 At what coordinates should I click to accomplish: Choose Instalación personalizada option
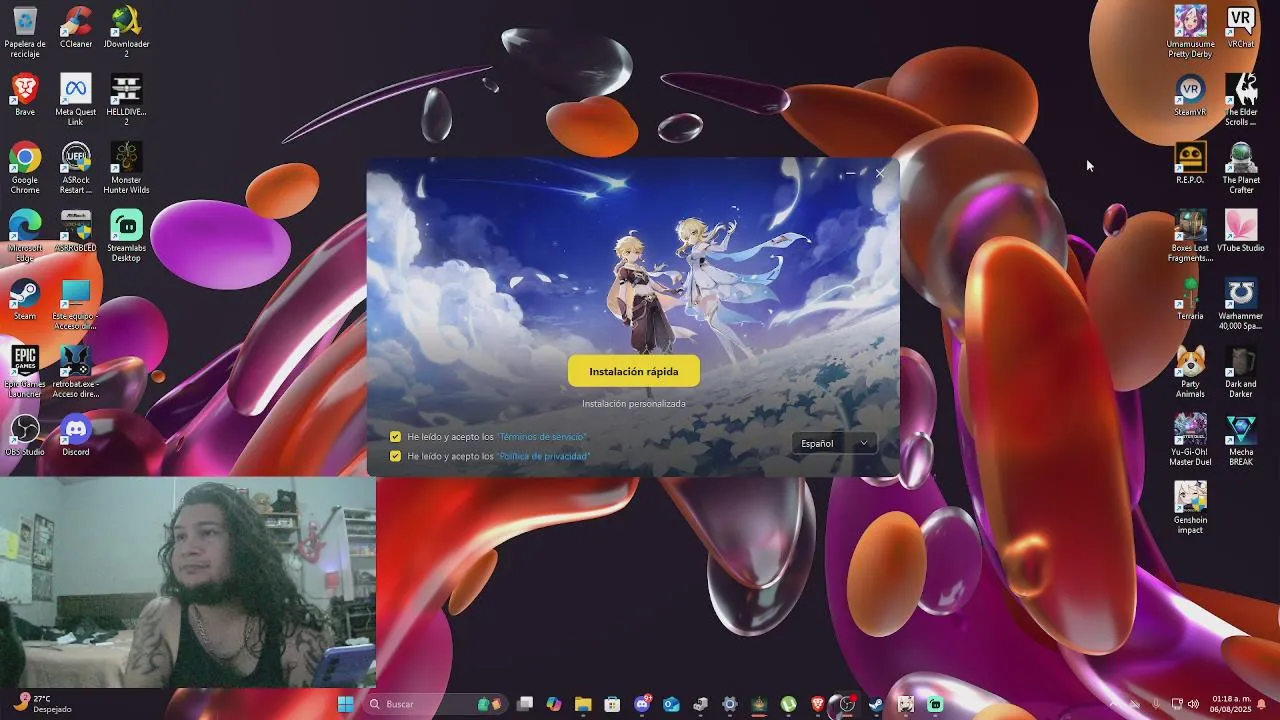634,404
